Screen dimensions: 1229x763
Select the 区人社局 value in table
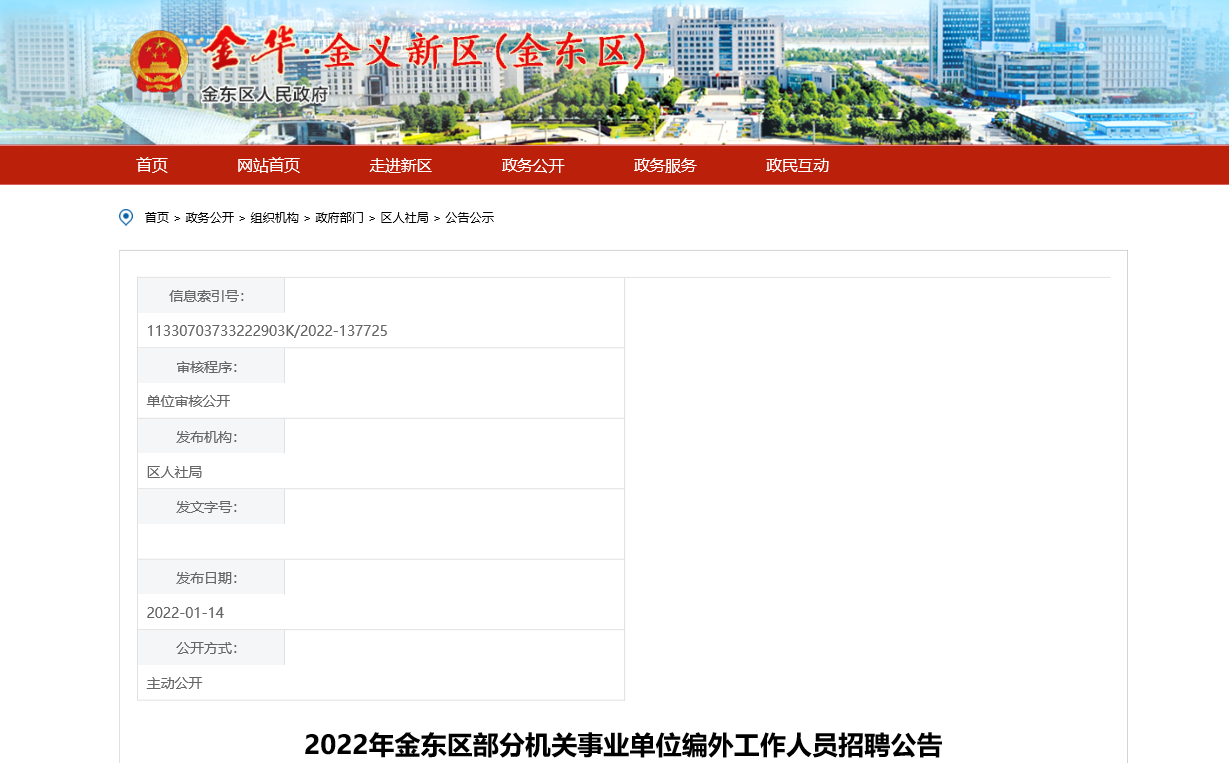tap(175, 472)
